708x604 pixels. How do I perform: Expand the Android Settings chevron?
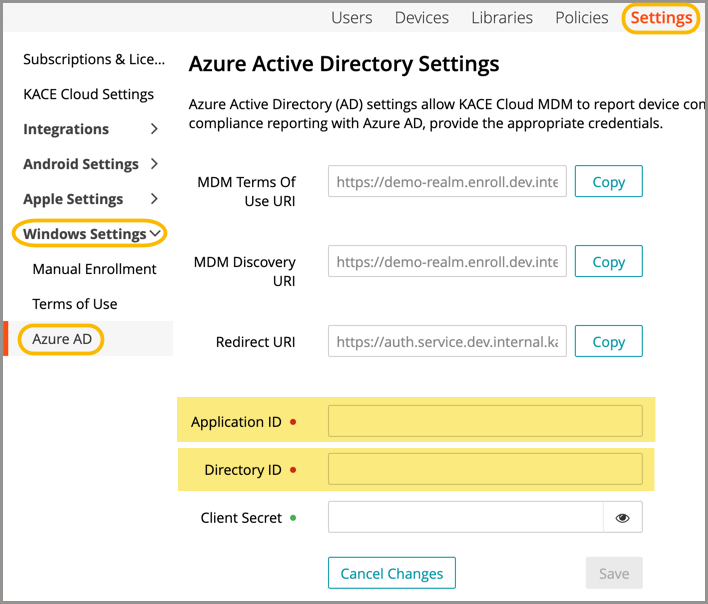154,164
